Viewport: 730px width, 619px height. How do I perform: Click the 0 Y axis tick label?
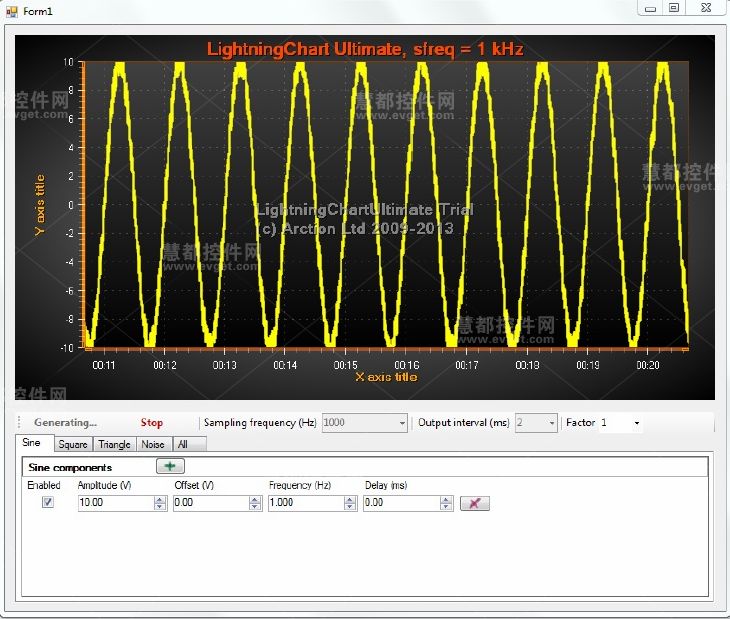pos(71,205)
